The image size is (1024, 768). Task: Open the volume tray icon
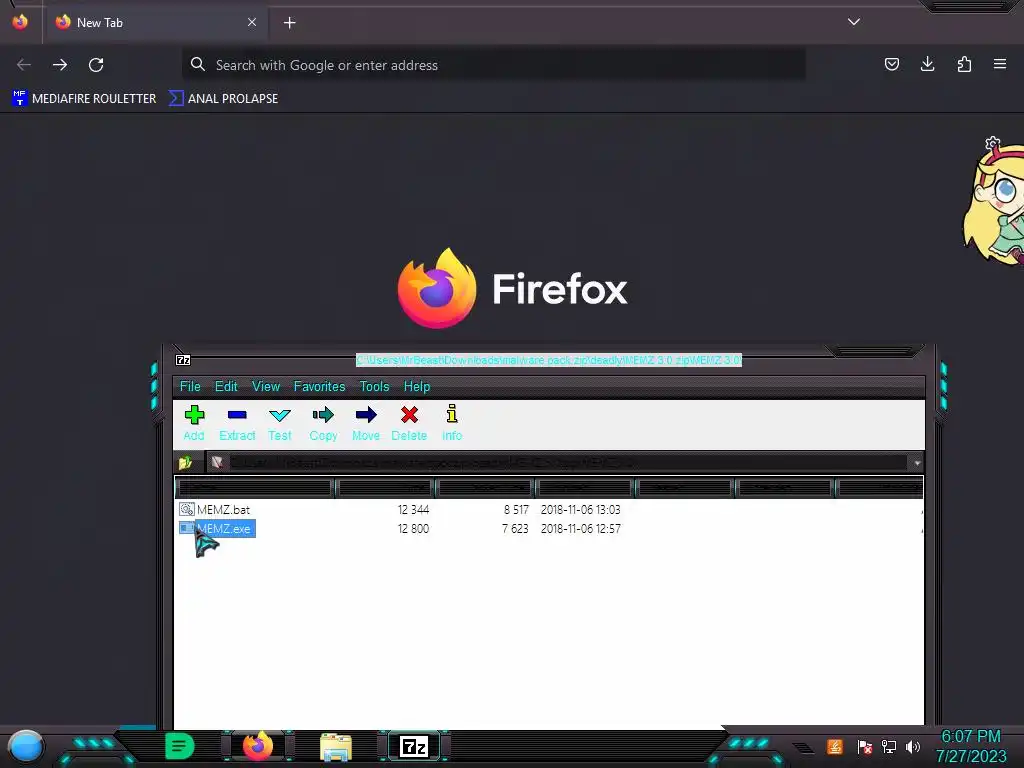tap(912, 746)
